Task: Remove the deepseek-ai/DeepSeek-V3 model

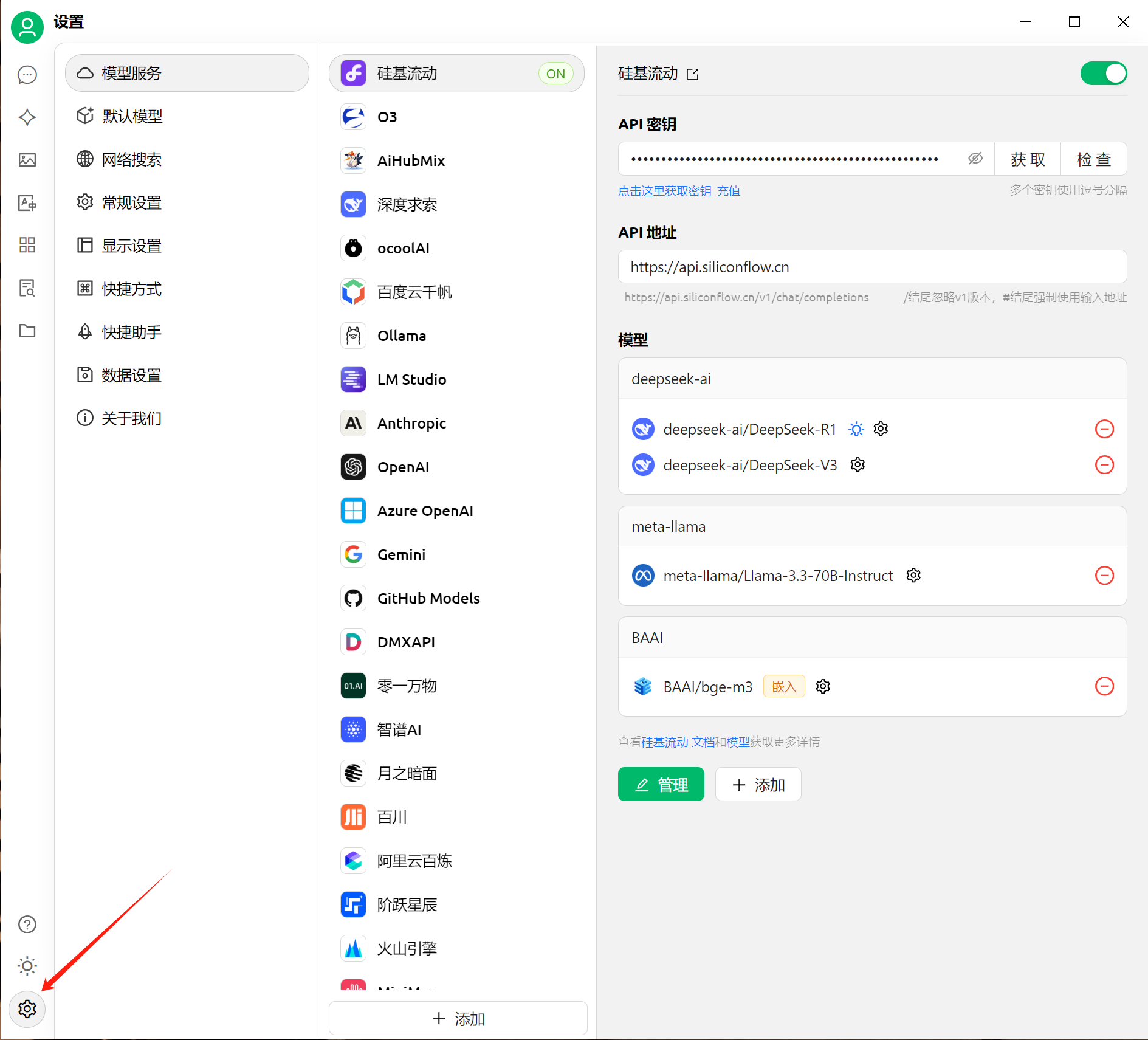Action: click(x=1104, y=465)
